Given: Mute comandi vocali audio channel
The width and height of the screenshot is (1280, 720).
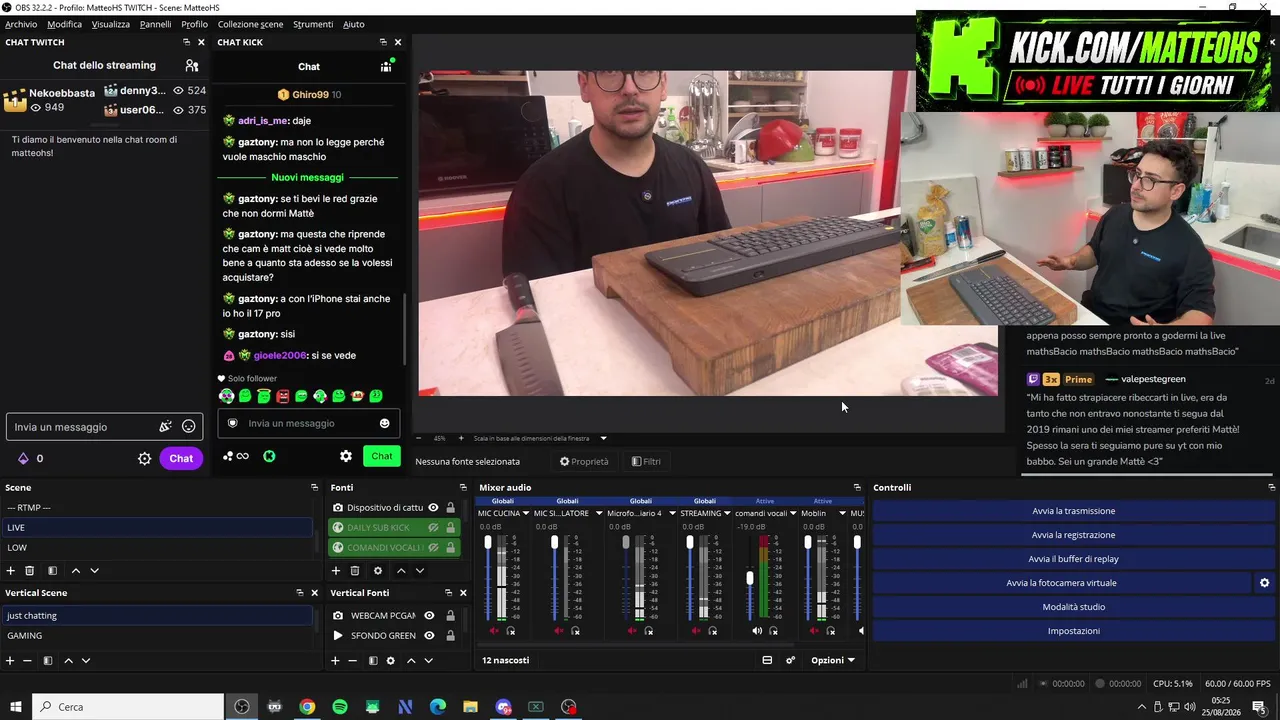Looking at the screenshot, I should [x=757, y=631].
